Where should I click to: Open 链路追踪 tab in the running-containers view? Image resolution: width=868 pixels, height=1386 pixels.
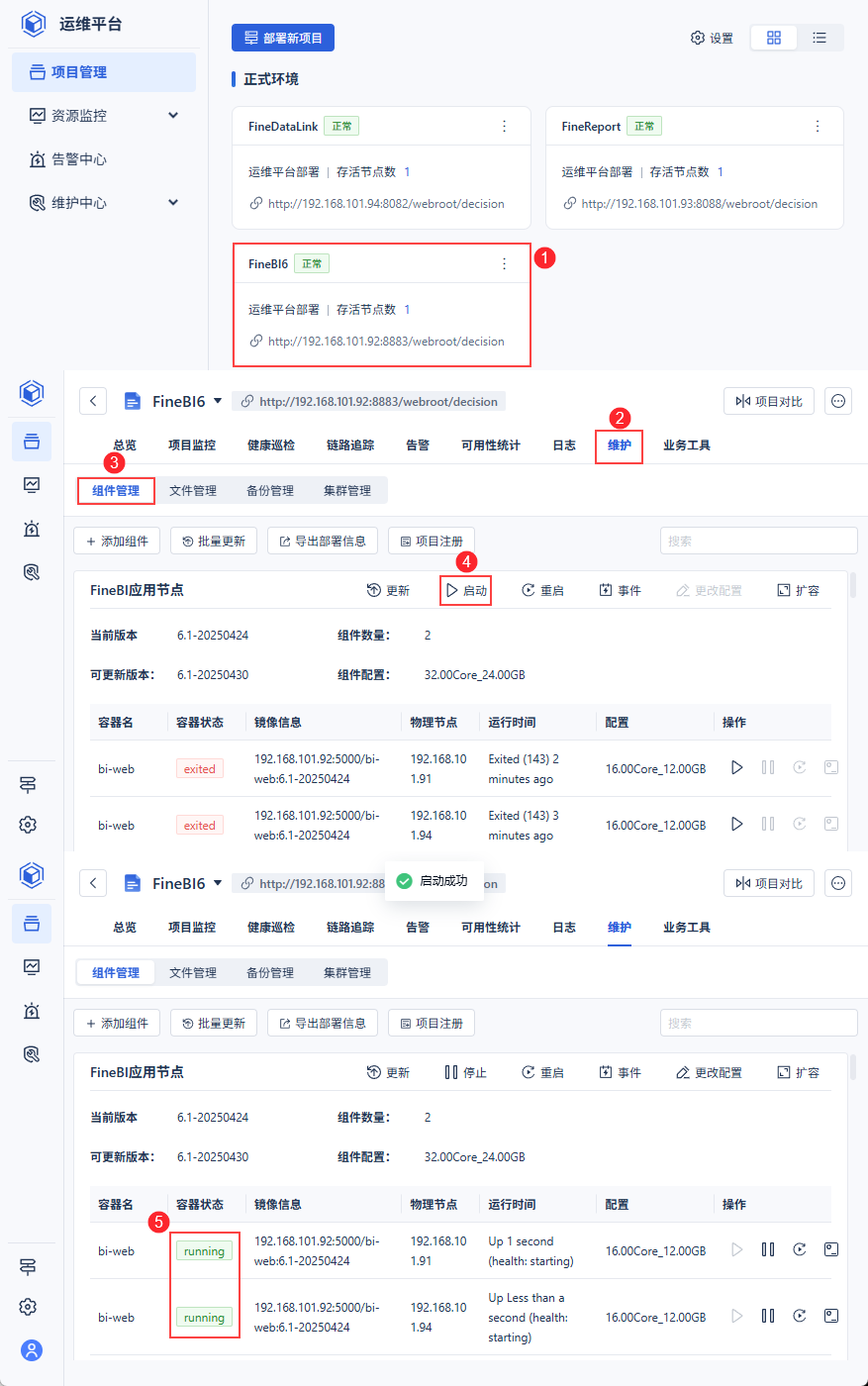(350, 928)
